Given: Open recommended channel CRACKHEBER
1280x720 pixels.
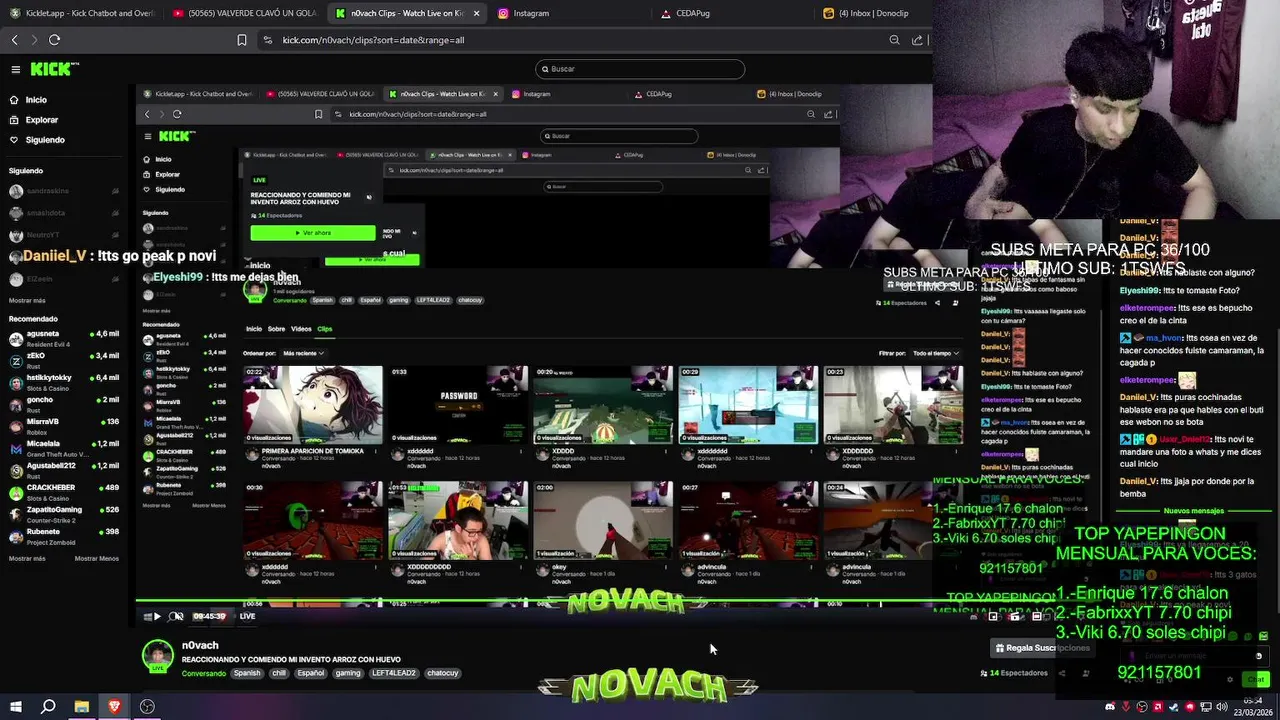Looking at the screenshot, I should (64, 492).
